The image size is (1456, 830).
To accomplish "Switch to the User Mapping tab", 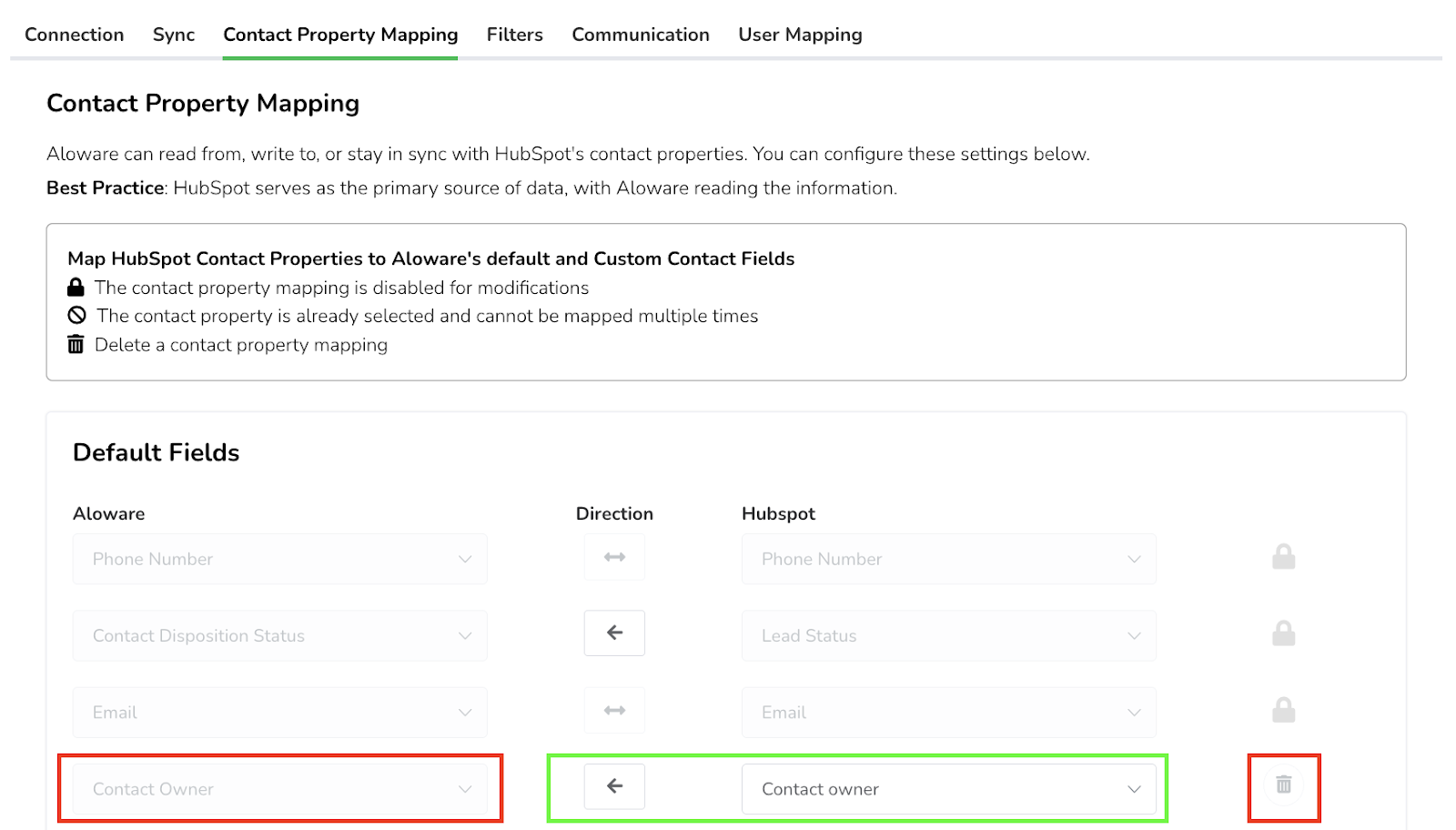I will (x=800, y=35).
